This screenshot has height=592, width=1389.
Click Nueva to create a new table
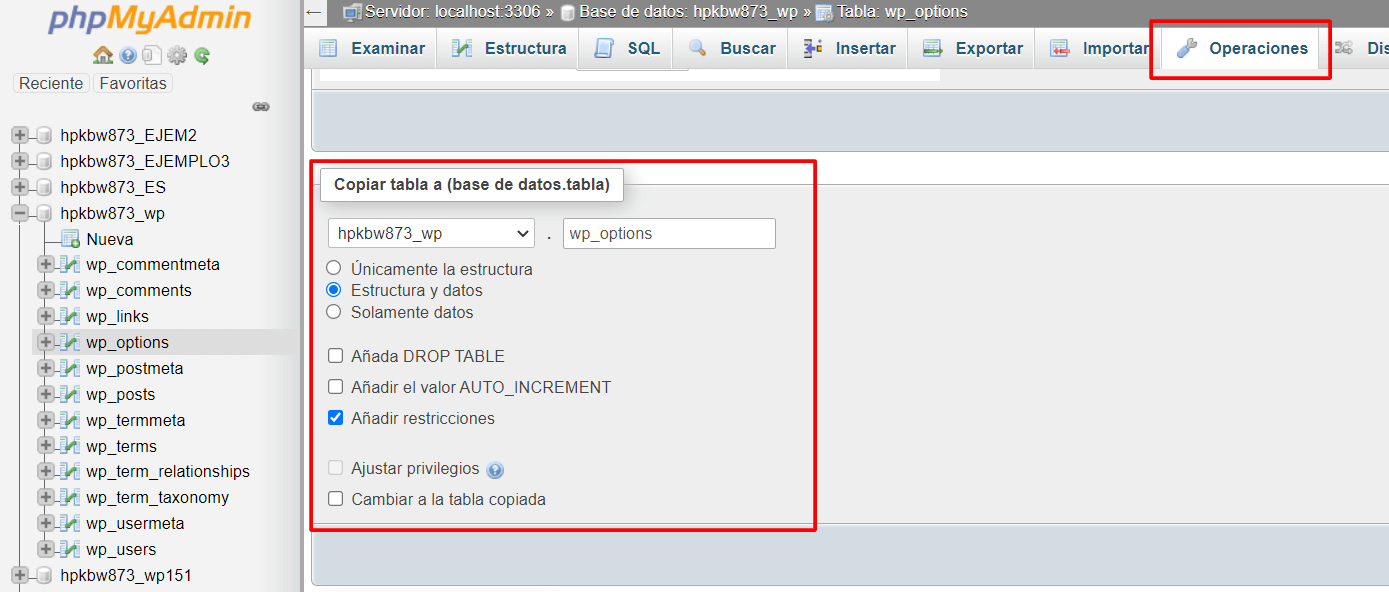coord(110,239)
